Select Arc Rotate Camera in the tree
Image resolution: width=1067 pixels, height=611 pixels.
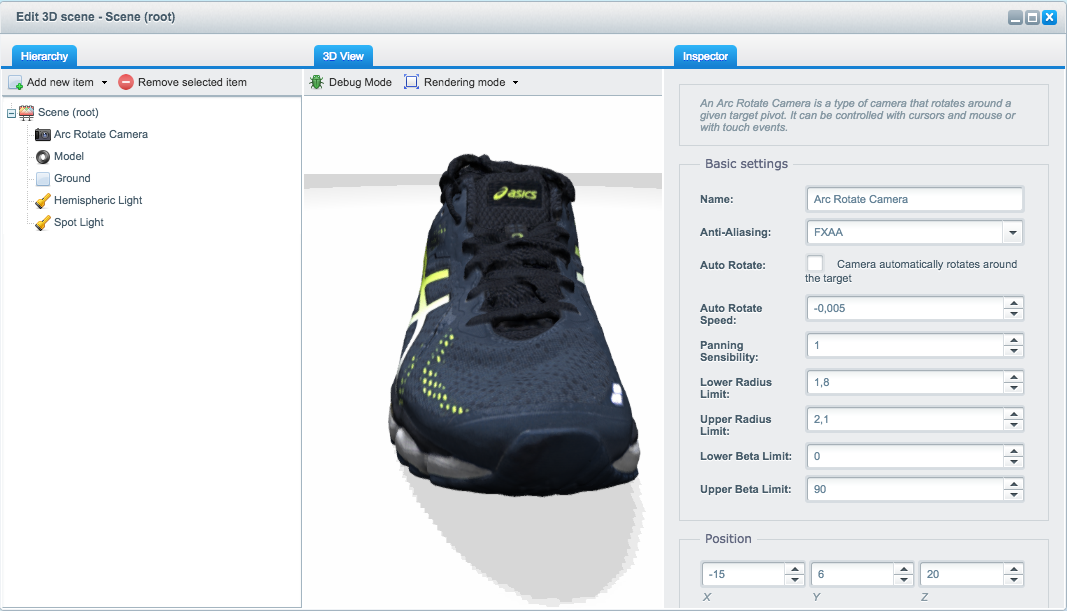pyautogui.click(x=101, y=135)
